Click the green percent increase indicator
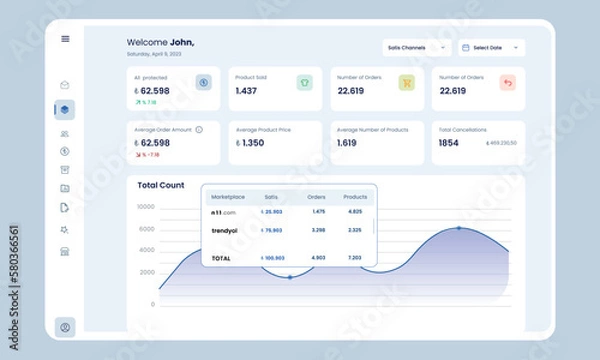The width and height of the screenshot is (600, 360). 146,103
